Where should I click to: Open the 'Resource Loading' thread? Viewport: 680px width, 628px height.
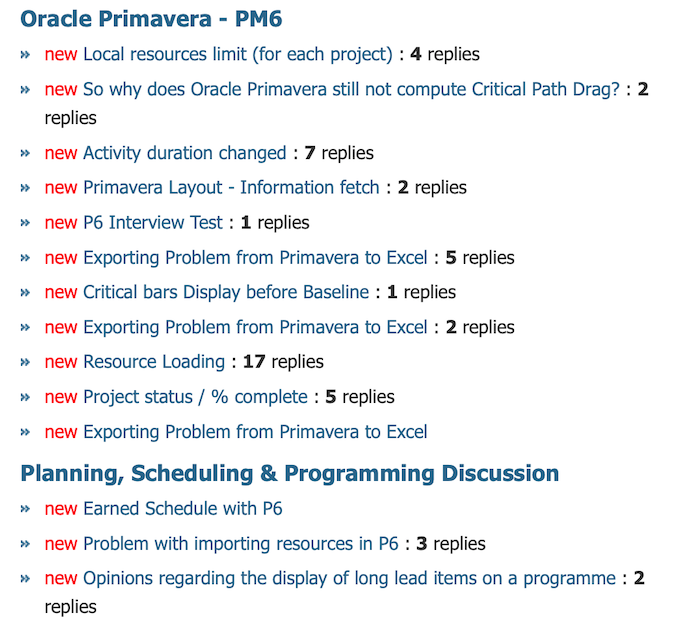point(154,362)
